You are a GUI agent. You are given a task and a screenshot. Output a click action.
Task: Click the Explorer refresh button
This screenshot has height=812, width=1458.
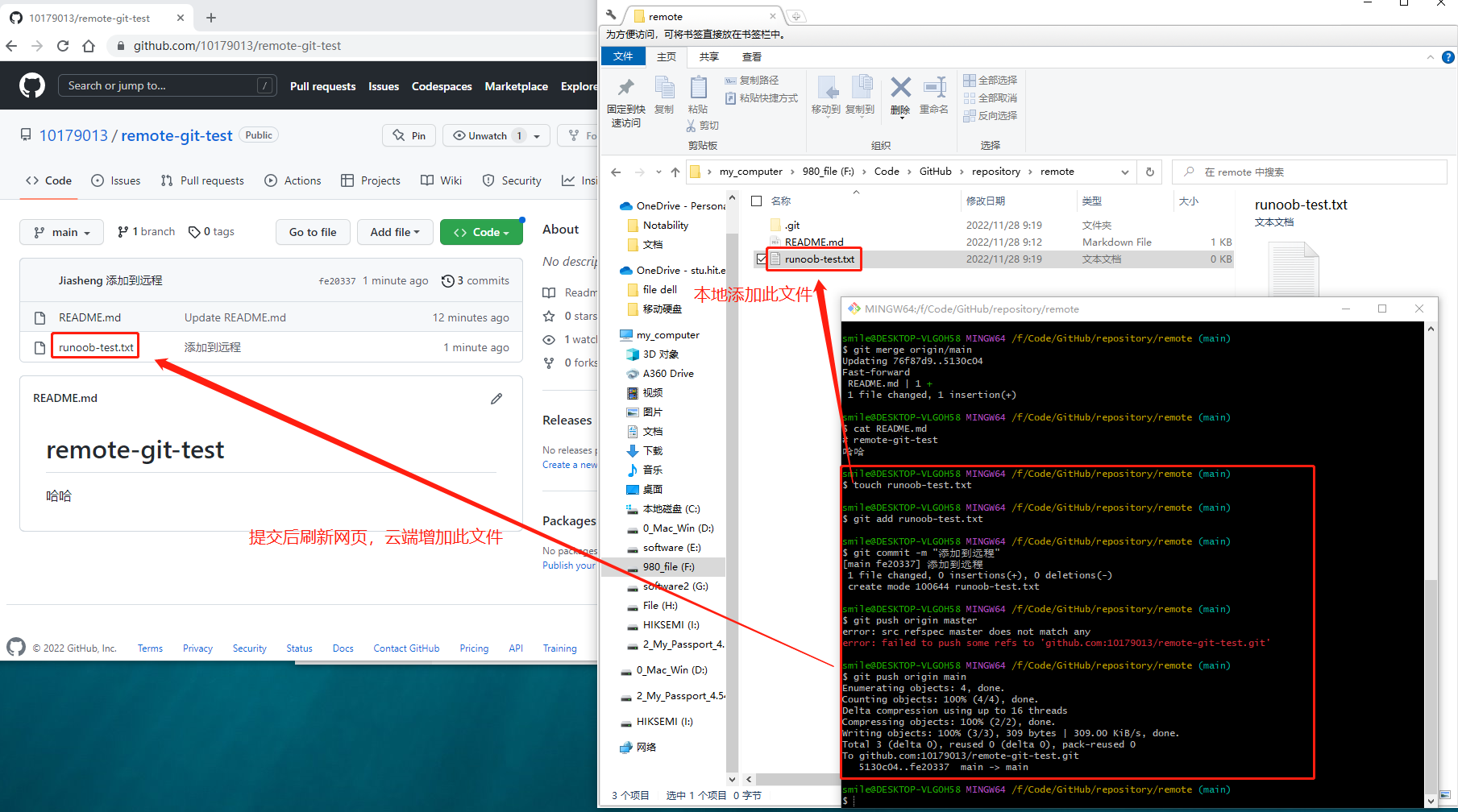tap(1150, 172)
